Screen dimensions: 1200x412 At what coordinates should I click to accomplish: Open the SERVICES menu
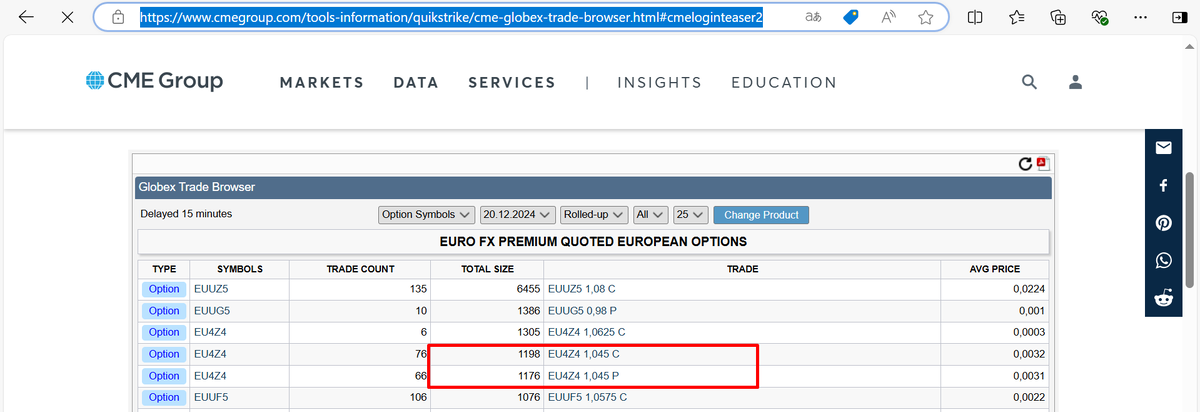pyautogui.click(x=512, y=83)
